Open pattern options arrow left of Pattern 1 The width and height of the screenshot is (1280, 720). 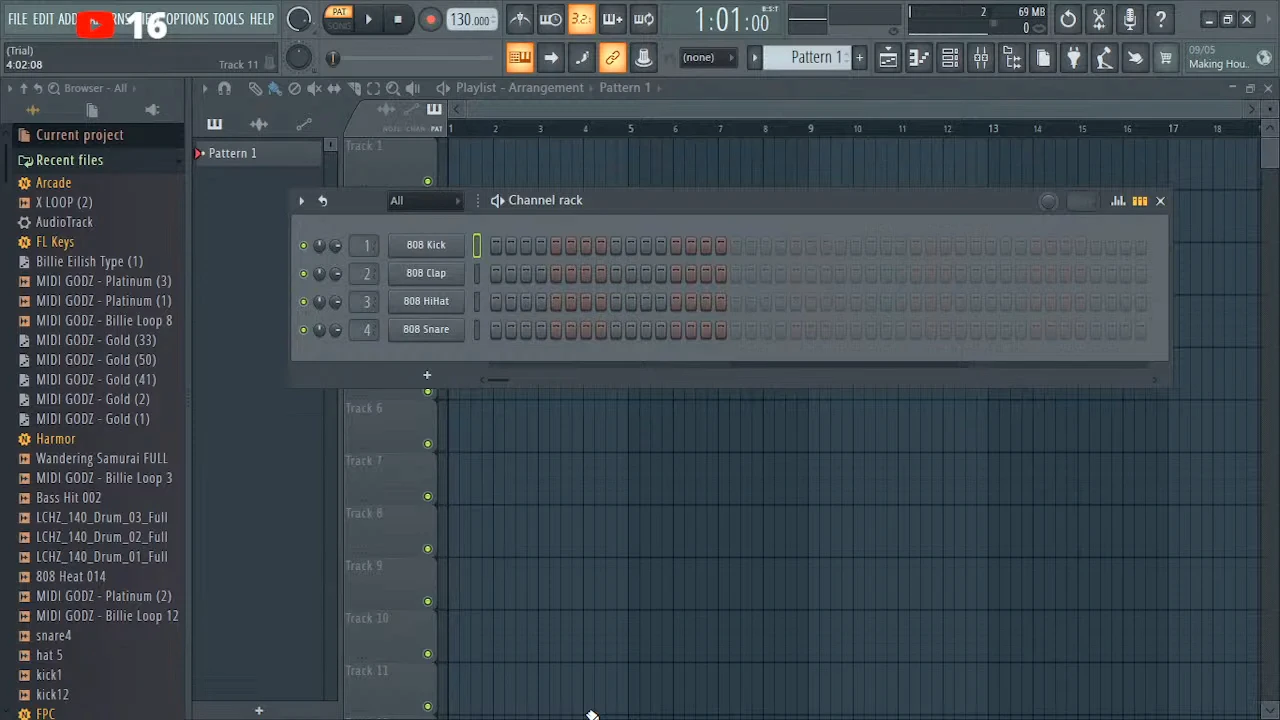coord(755,58)
